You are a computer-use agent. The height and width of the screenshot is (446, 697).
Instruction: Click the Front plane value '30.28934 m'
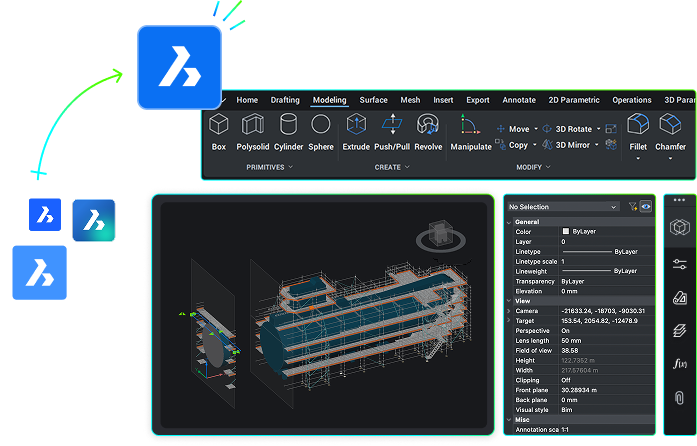pos(579,390)
